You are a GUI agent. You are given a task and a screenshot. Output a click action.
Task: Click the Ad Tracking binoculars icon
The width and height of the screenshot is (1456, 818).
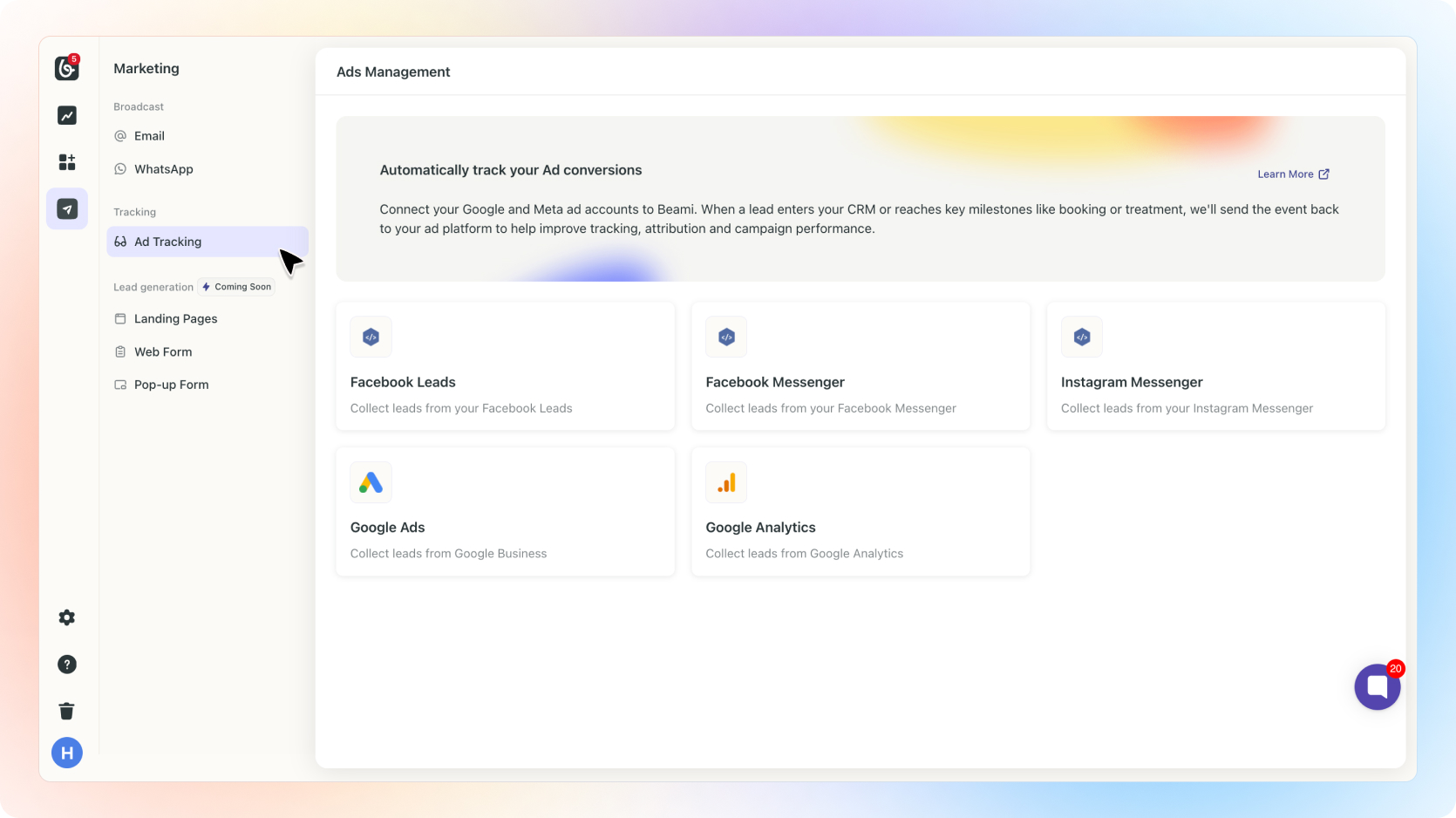pyautogui.click(x=120, y=242)
